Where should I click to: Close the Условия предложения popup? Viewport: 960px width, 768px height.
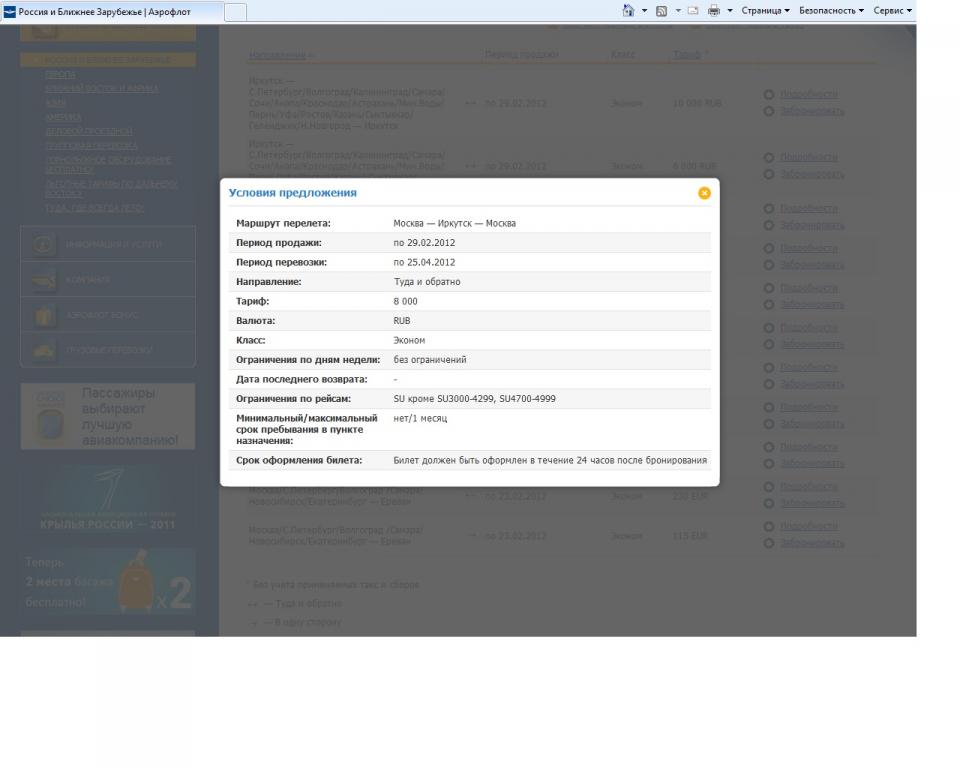coord(704,193)
